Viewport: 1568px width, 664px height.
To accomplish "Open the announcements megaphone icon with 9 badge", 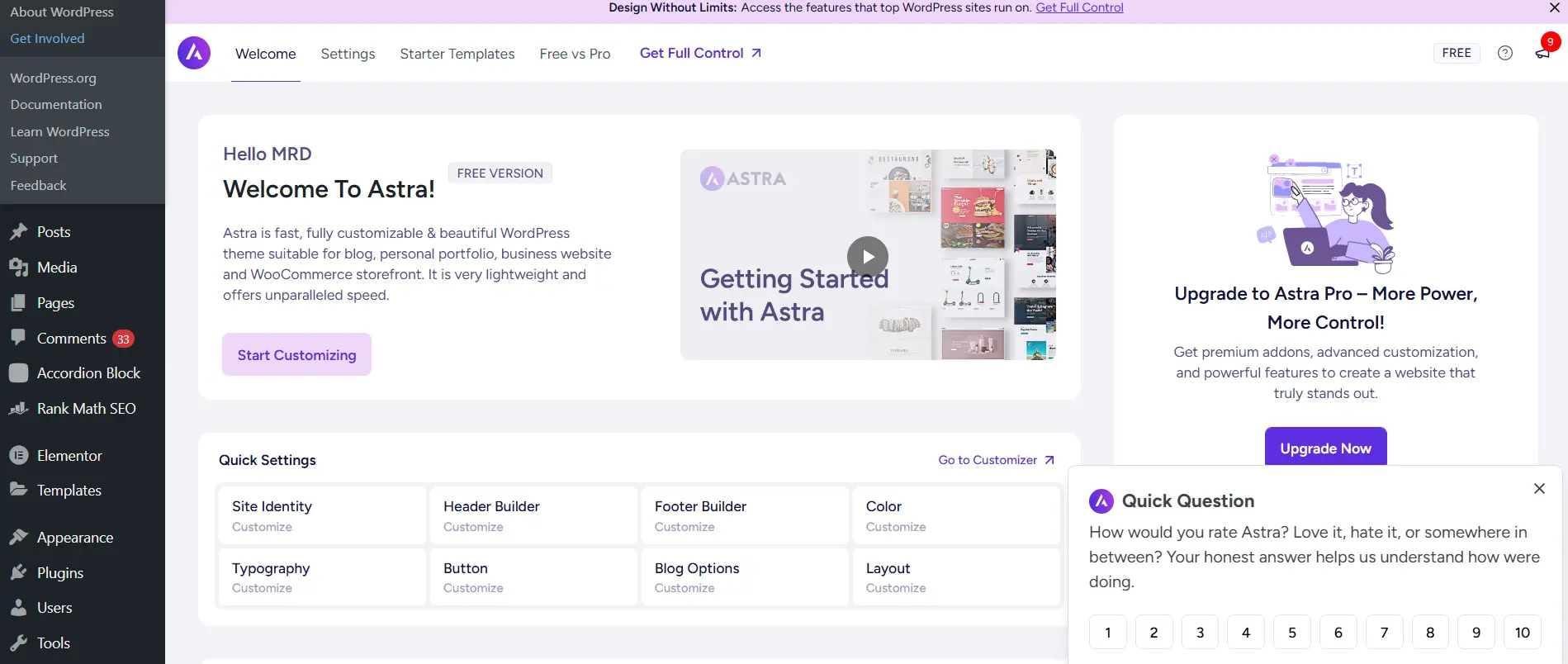I will point(1542,53).
